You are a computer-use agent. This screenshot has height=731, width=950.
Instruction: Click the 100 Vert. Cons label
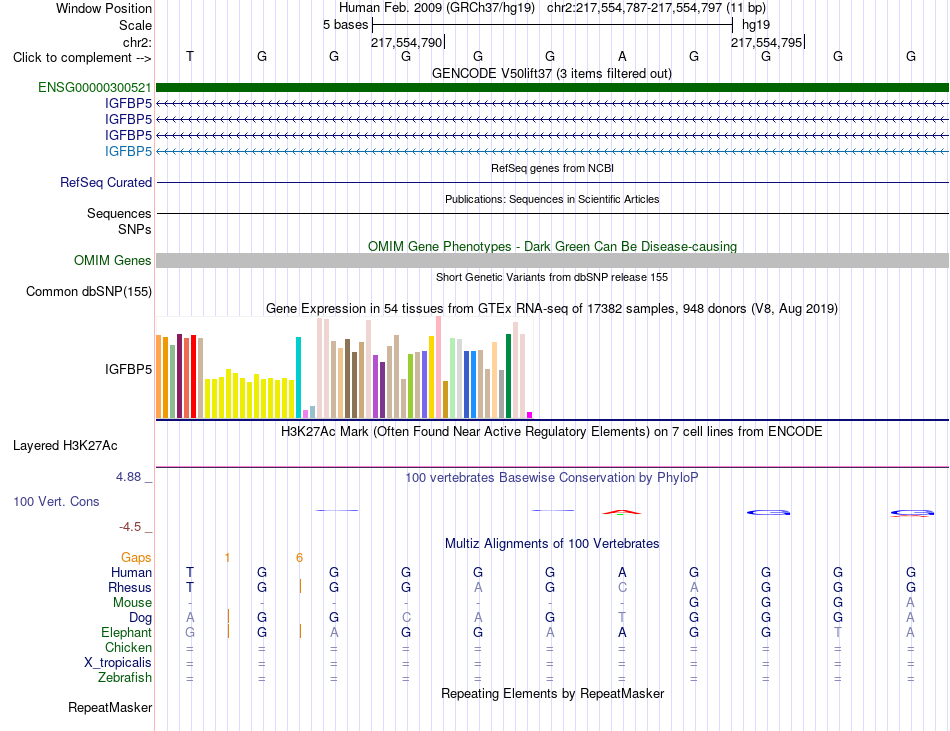click(56, 501)
